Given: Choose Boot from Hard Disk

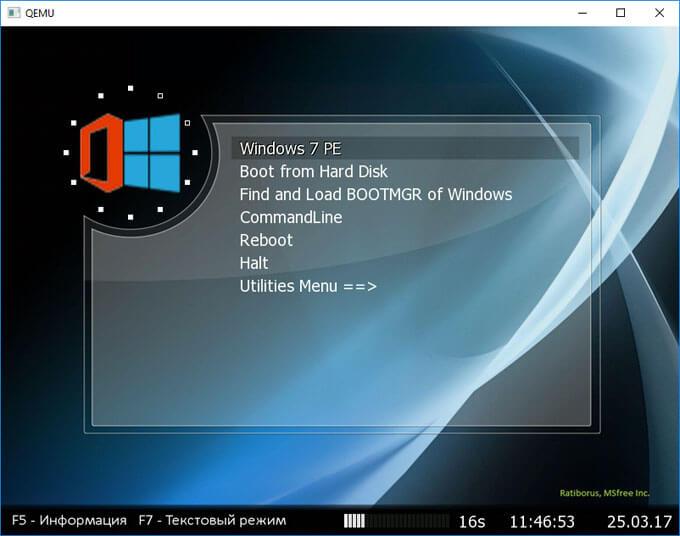Looking at the screenshot, I should (x=313, y=172).
